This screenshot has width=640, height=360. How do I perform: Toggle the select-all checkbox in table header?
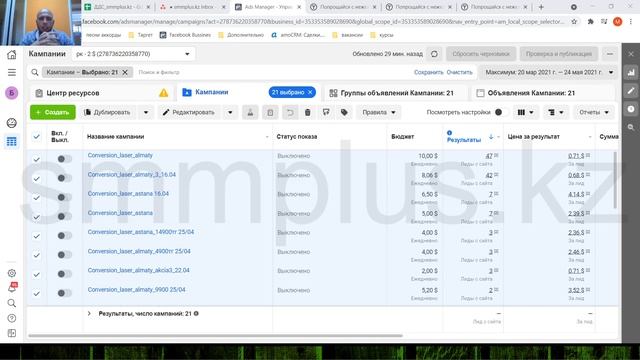36,137
